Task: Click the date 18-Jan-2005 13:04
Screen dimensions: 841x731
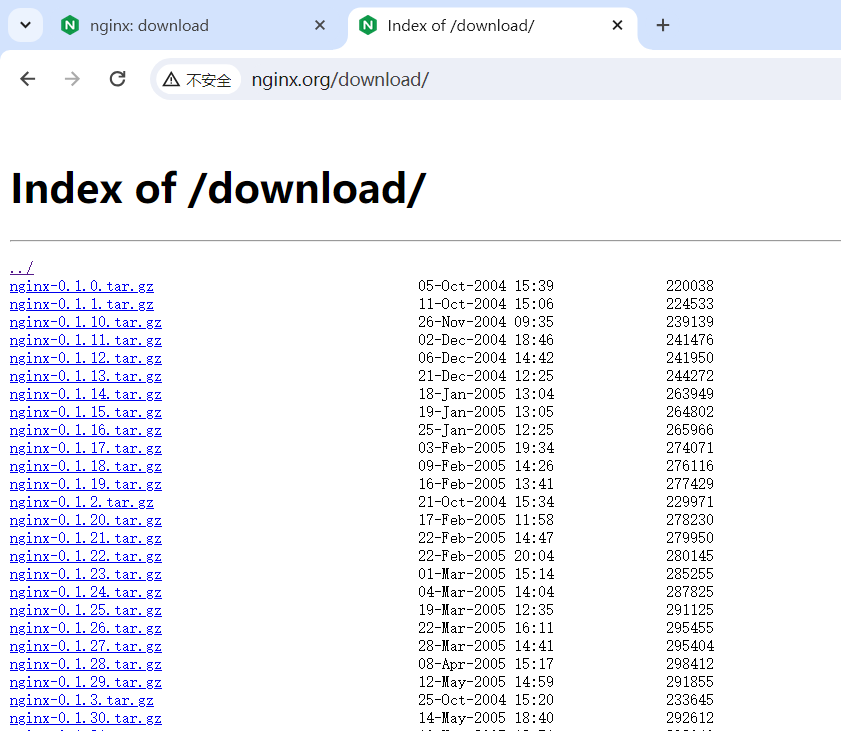Action: tap(486, 394)
